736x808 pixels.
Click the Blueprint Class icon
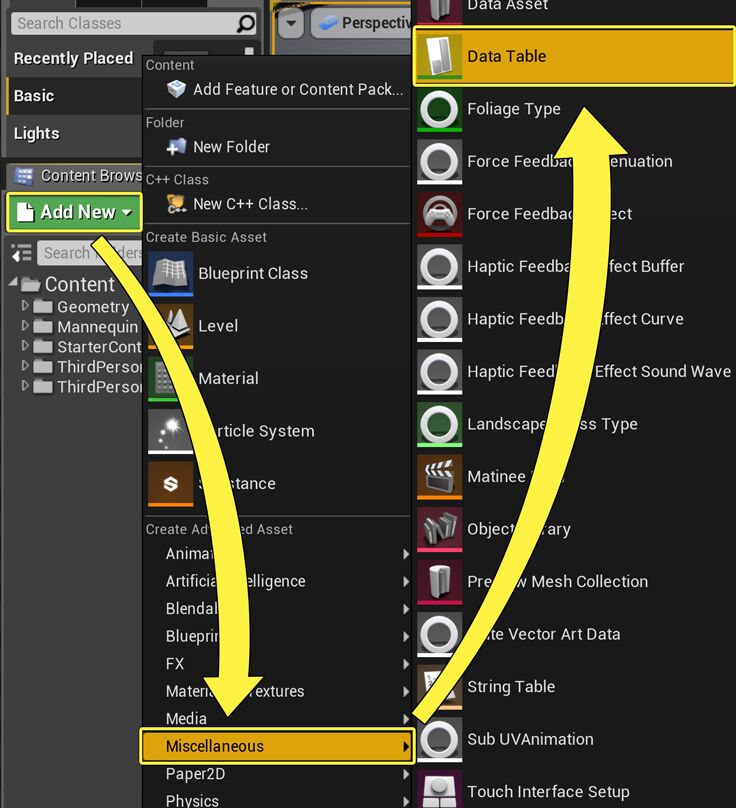click(171, 274)
